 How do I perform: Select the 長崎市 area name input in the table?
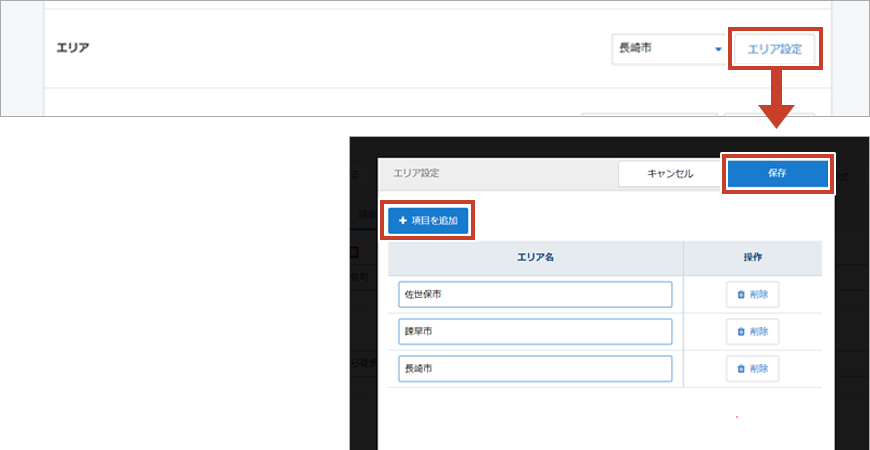pos(535,368)
